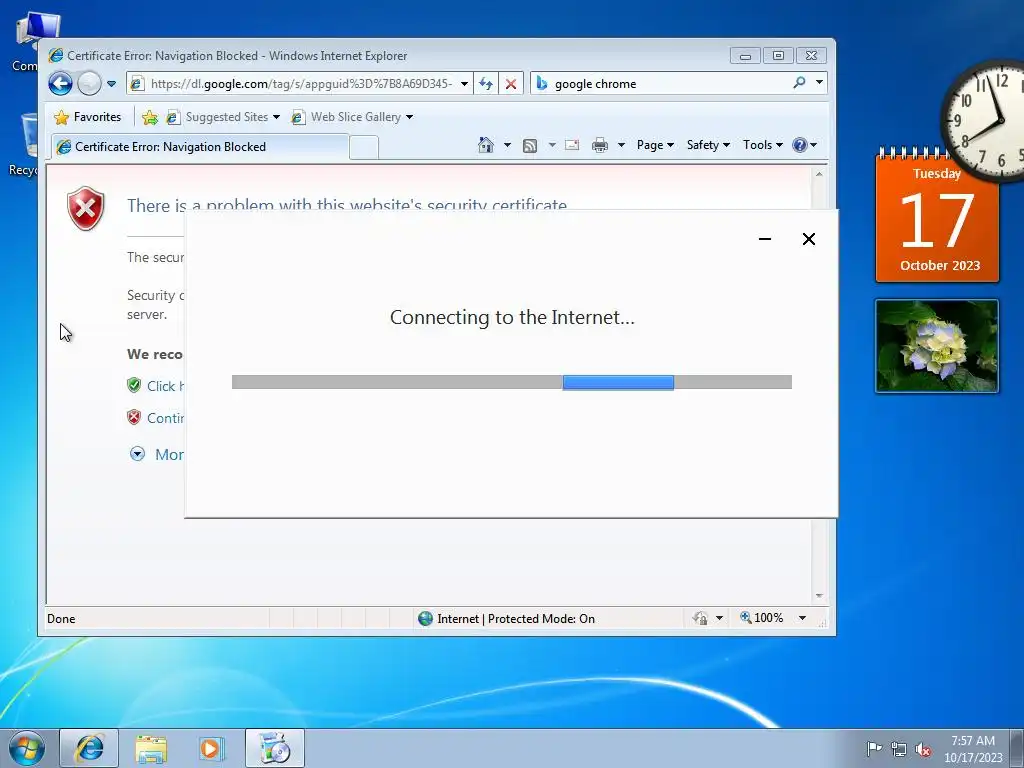Go back with the IE Back arrow
The image size is (1024, 768).
coord(60,84)
